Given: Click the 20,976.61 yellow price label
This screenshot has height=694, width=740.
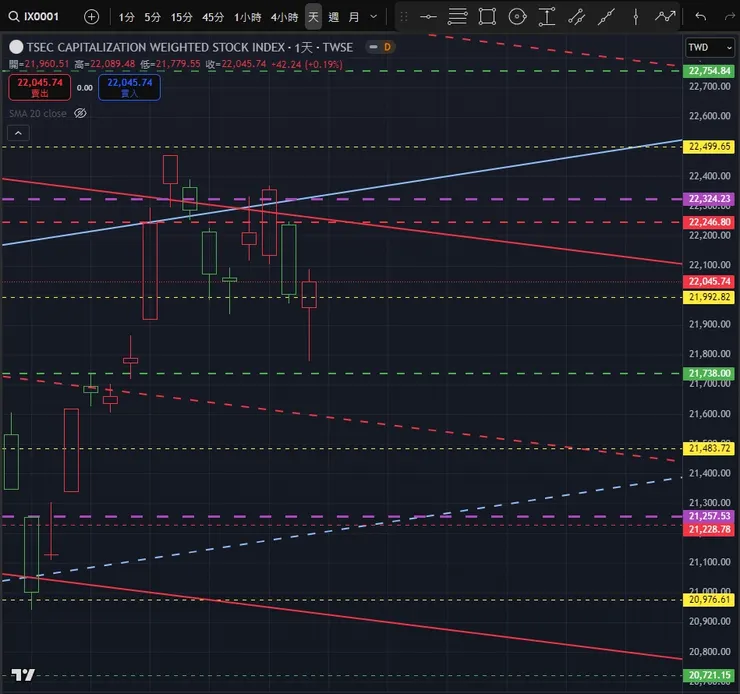Looking at the screenshot, I should pyautogui.click(x=709, y=600).
